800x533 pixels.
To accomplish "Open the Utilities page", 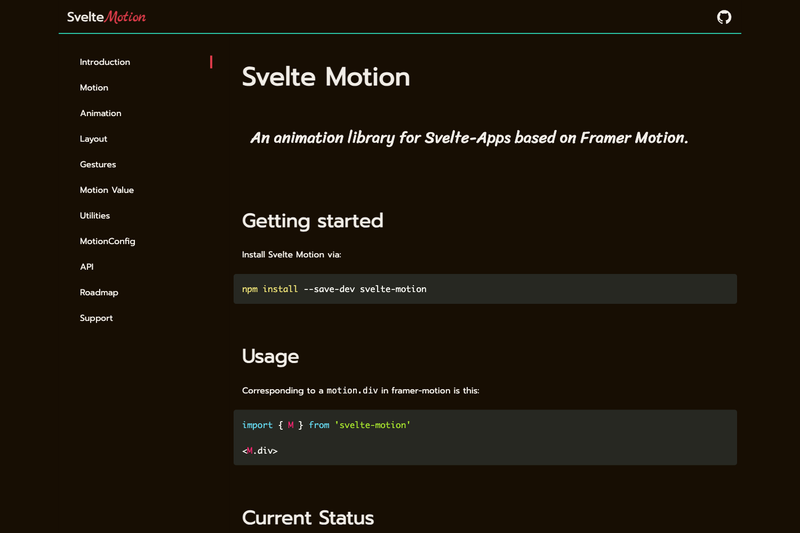I will pyautogui.click(x=95, y=215).
